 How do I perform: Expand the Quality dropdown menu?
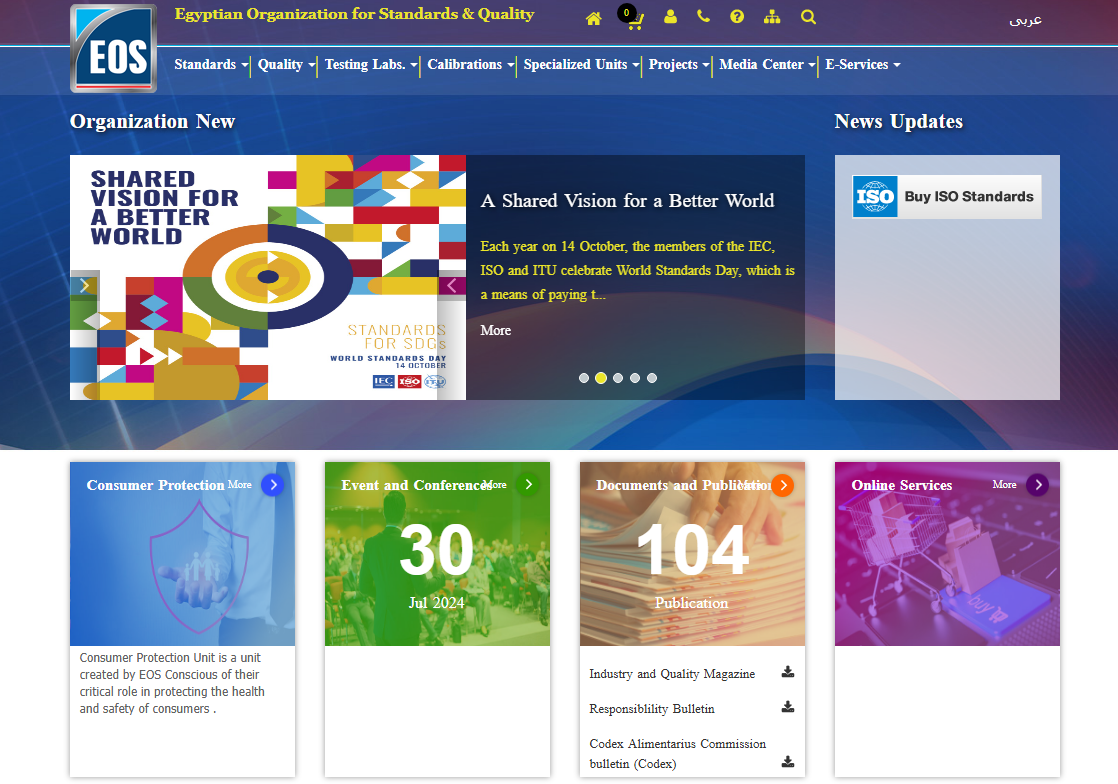286,65
